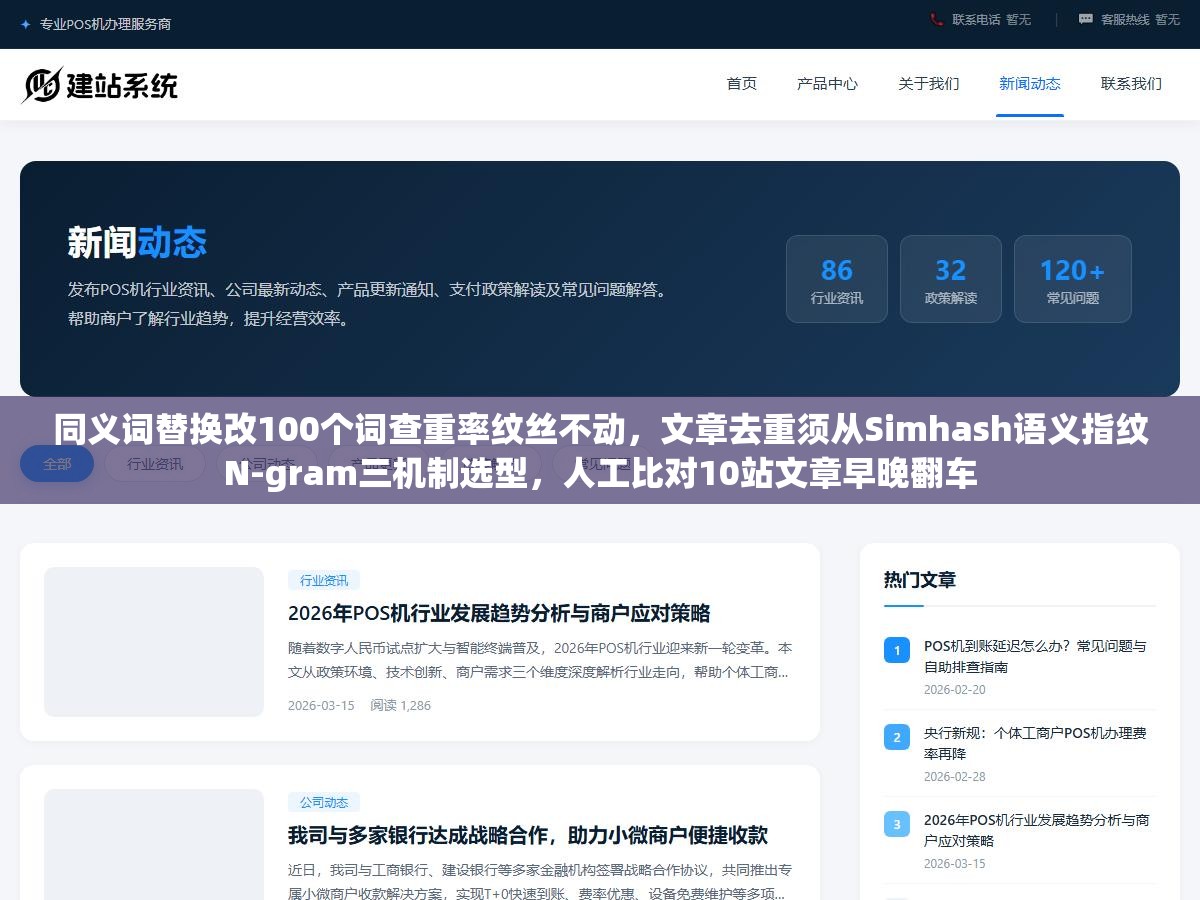Viewport: 1200px width, 900px height.
Task: Click thumbnail of the 战略合作 article
Action: 154,845
